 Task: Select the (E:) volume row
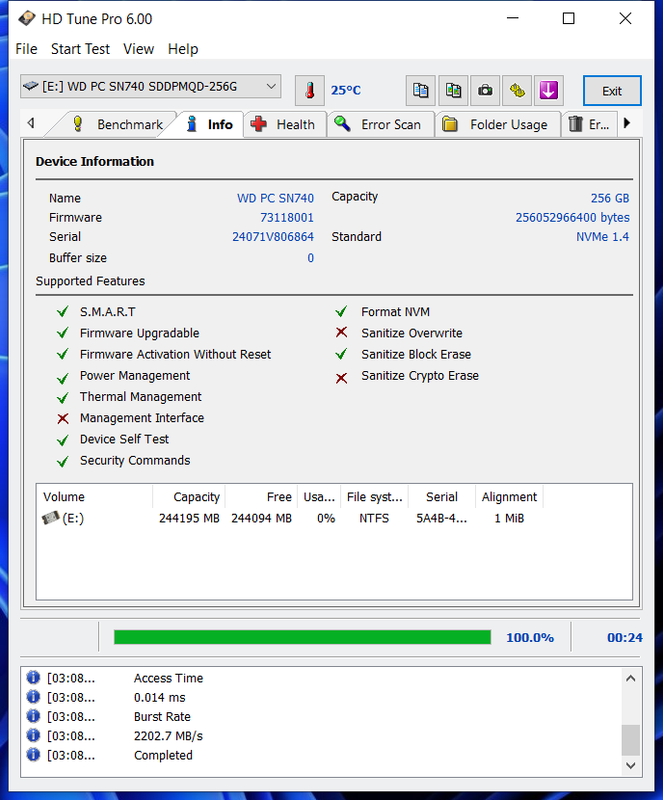pyautogui.click(x=334, y=518)
